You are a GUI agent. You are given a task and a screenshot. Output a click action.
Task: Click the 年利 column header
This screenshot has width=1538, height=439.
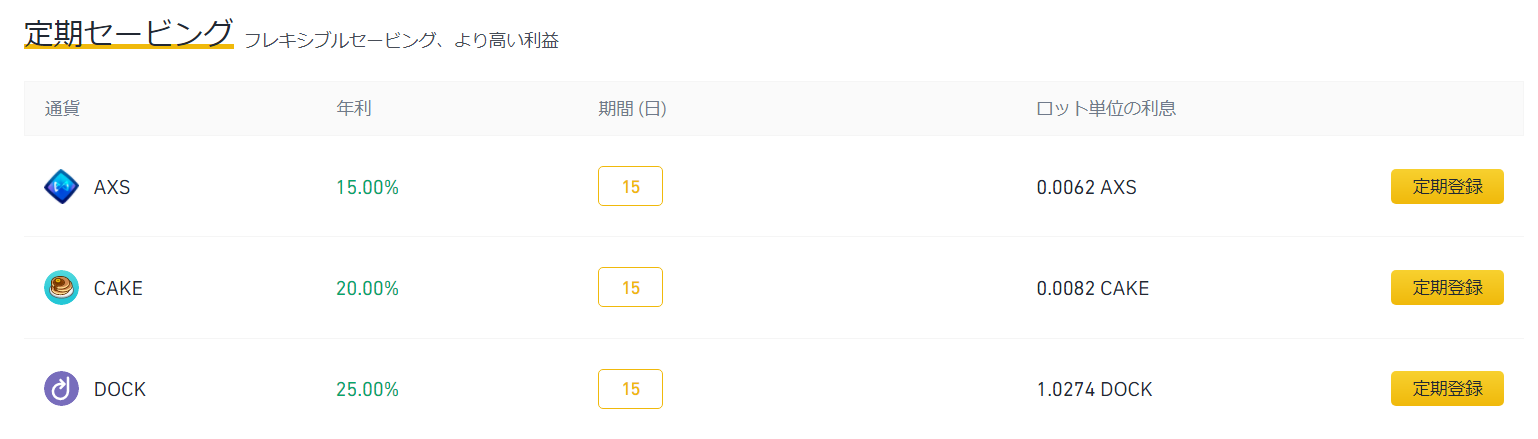pyautogui.click(x=354, y=108)
